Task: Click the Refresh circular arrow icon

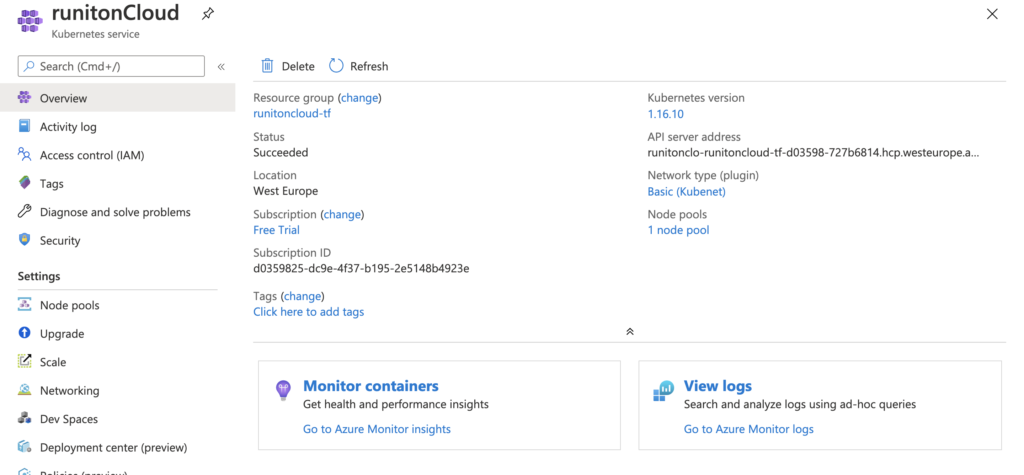Action: [x=336, y=65]
